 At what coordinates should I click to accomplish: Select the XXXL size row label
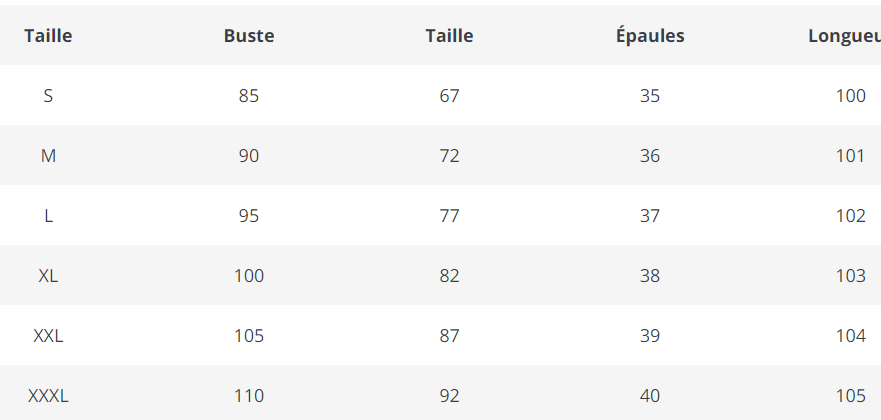[48, 396]
